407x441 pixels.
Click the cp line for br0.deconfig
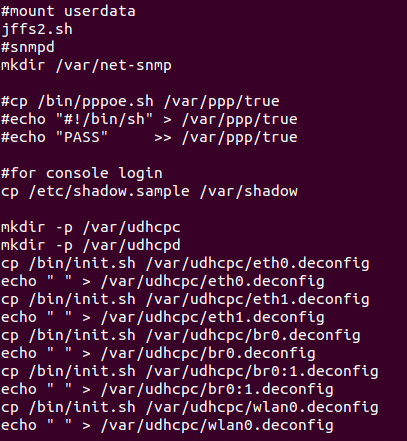click(x=181, y=335)
